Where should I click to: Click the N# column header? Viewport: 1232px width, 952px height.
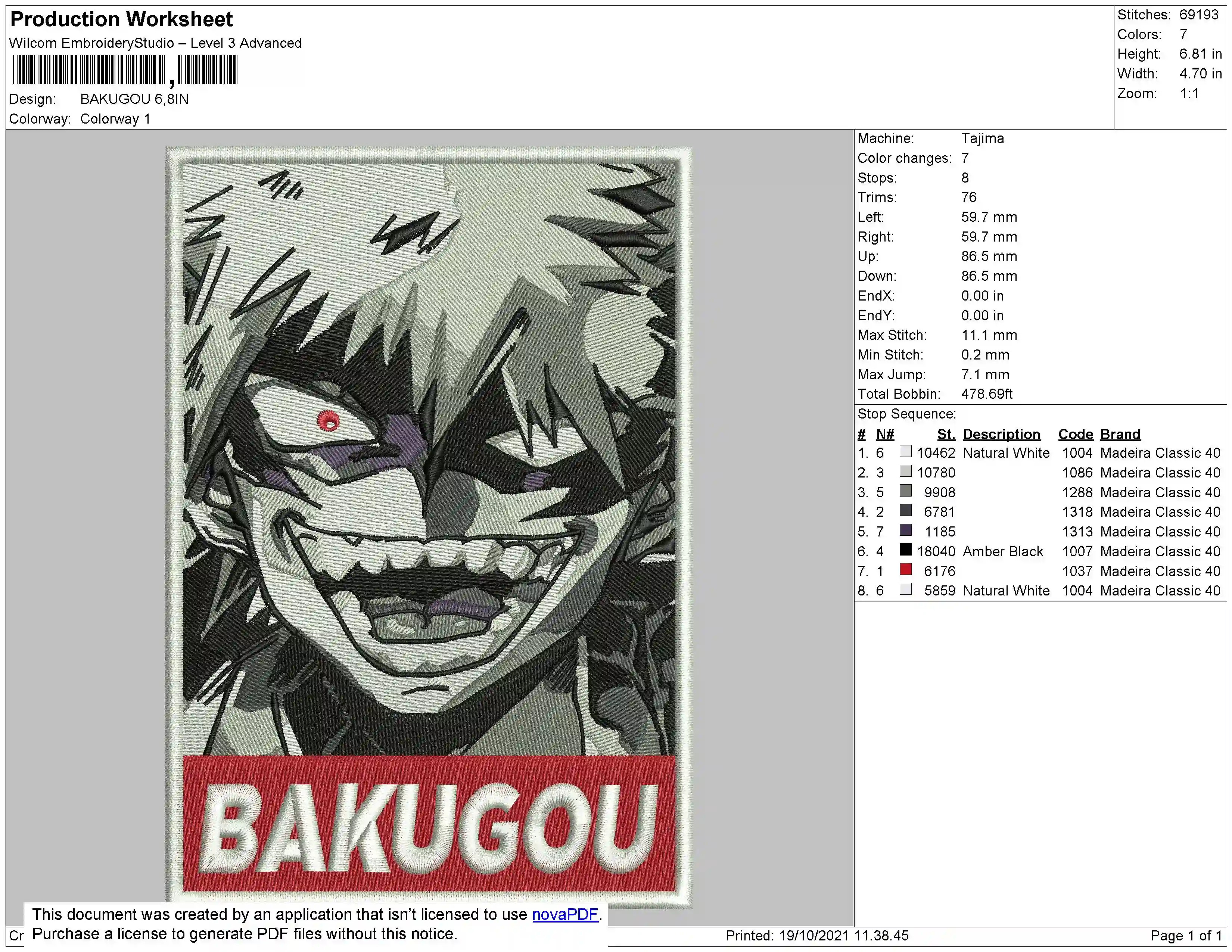click(x=885, y=434)
